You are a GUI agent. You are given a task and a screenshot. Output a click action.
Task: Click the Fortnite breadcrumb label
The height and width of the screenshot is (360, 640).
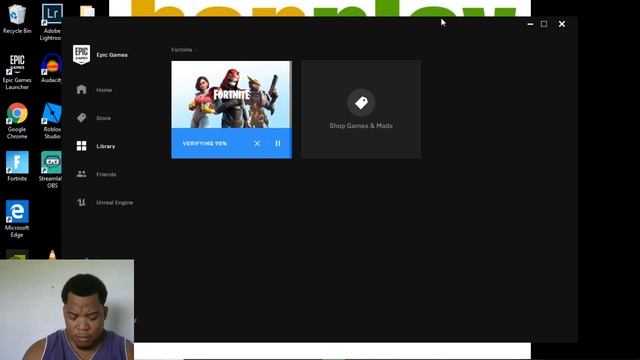[182, 50]
